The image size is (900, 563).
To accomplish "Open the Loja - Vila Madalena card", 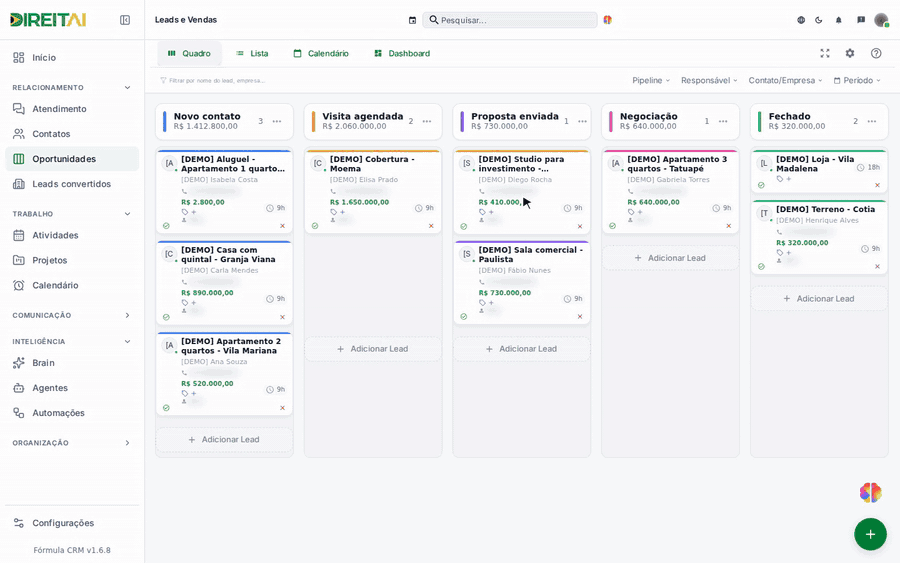I will [x=819, y=172].
